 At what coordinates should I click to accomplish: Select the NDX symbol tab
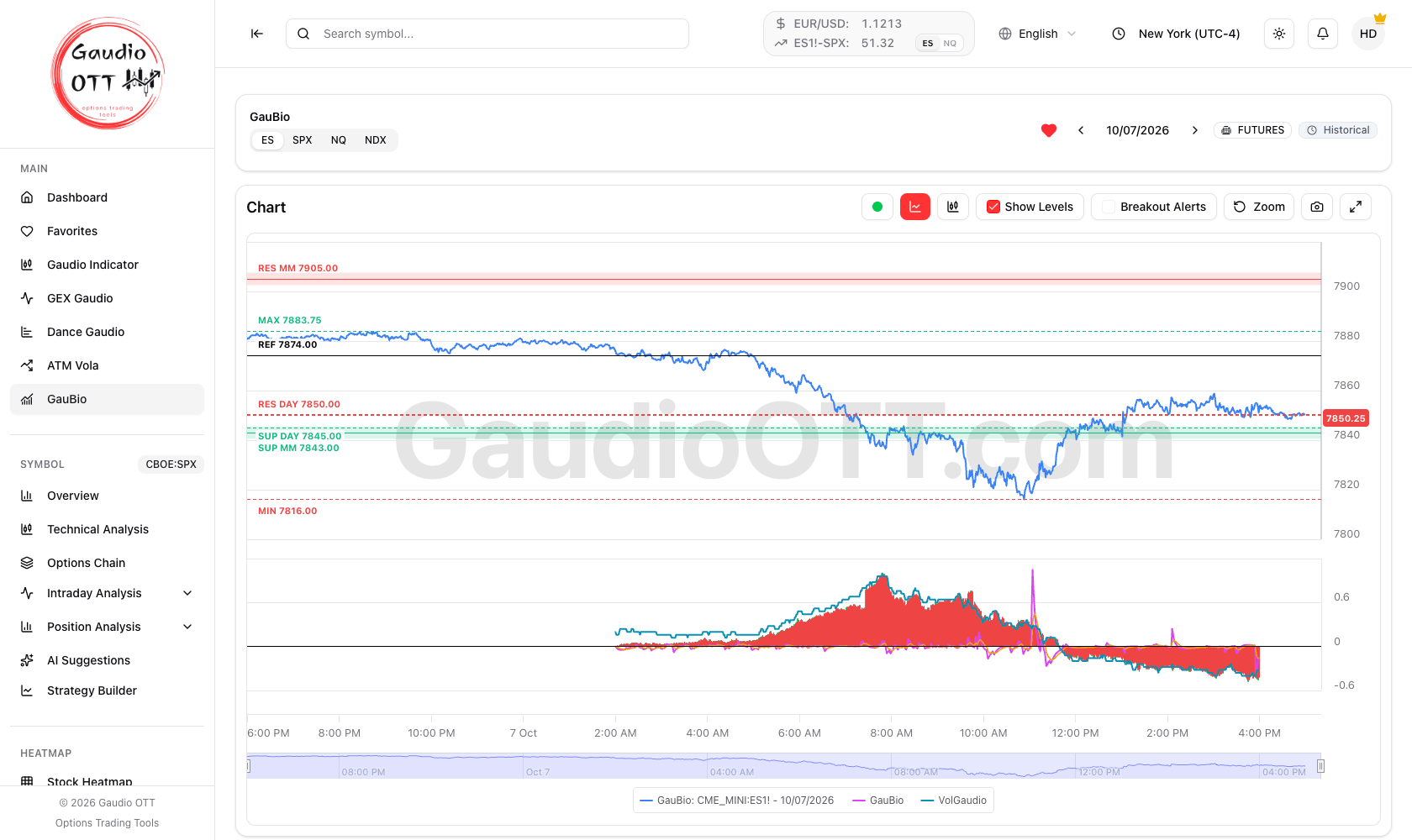376,140
